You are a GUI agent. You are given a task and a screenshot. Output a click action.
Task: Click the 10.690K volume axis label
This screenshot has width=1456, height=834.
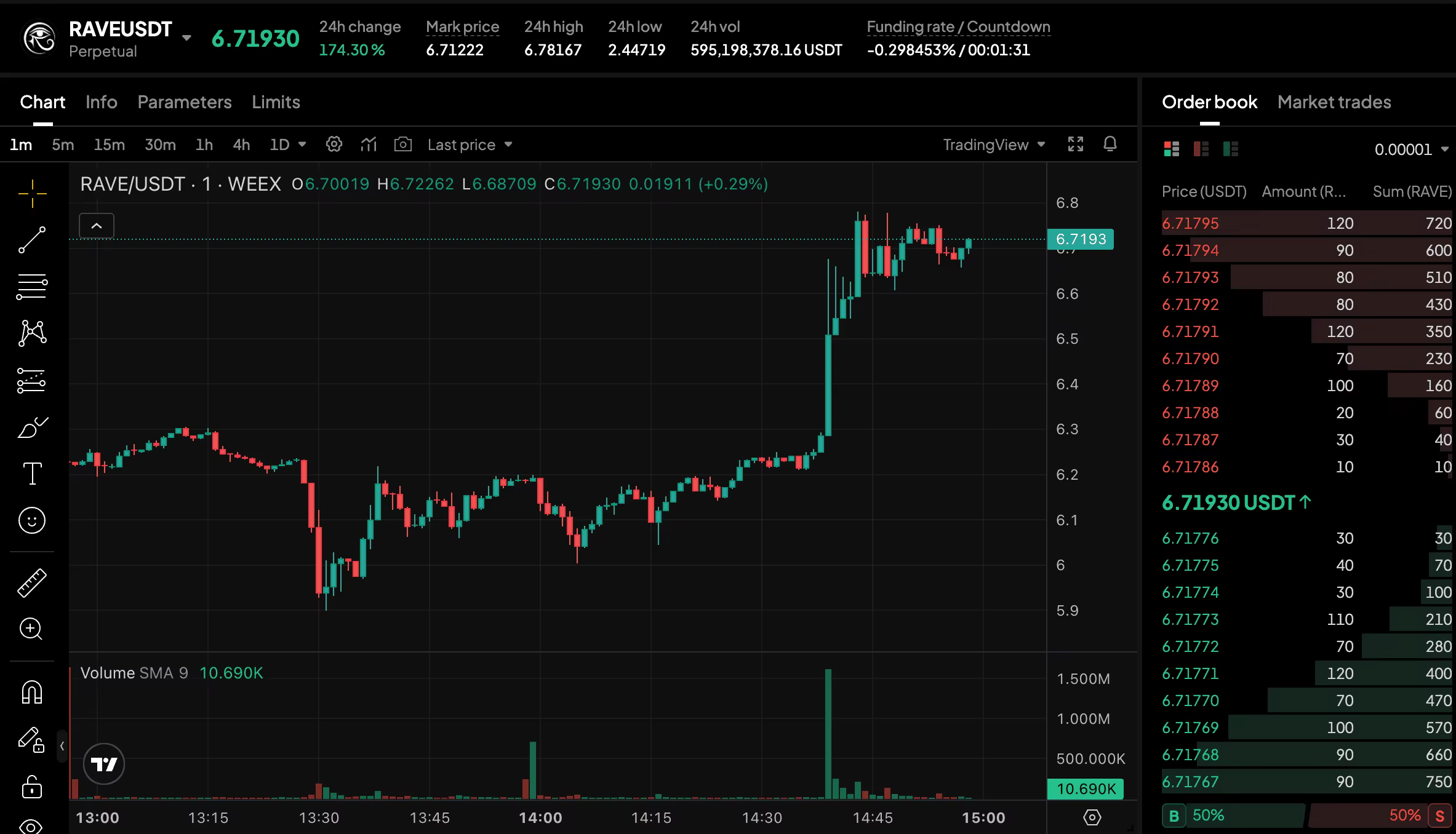(1086, 789)
